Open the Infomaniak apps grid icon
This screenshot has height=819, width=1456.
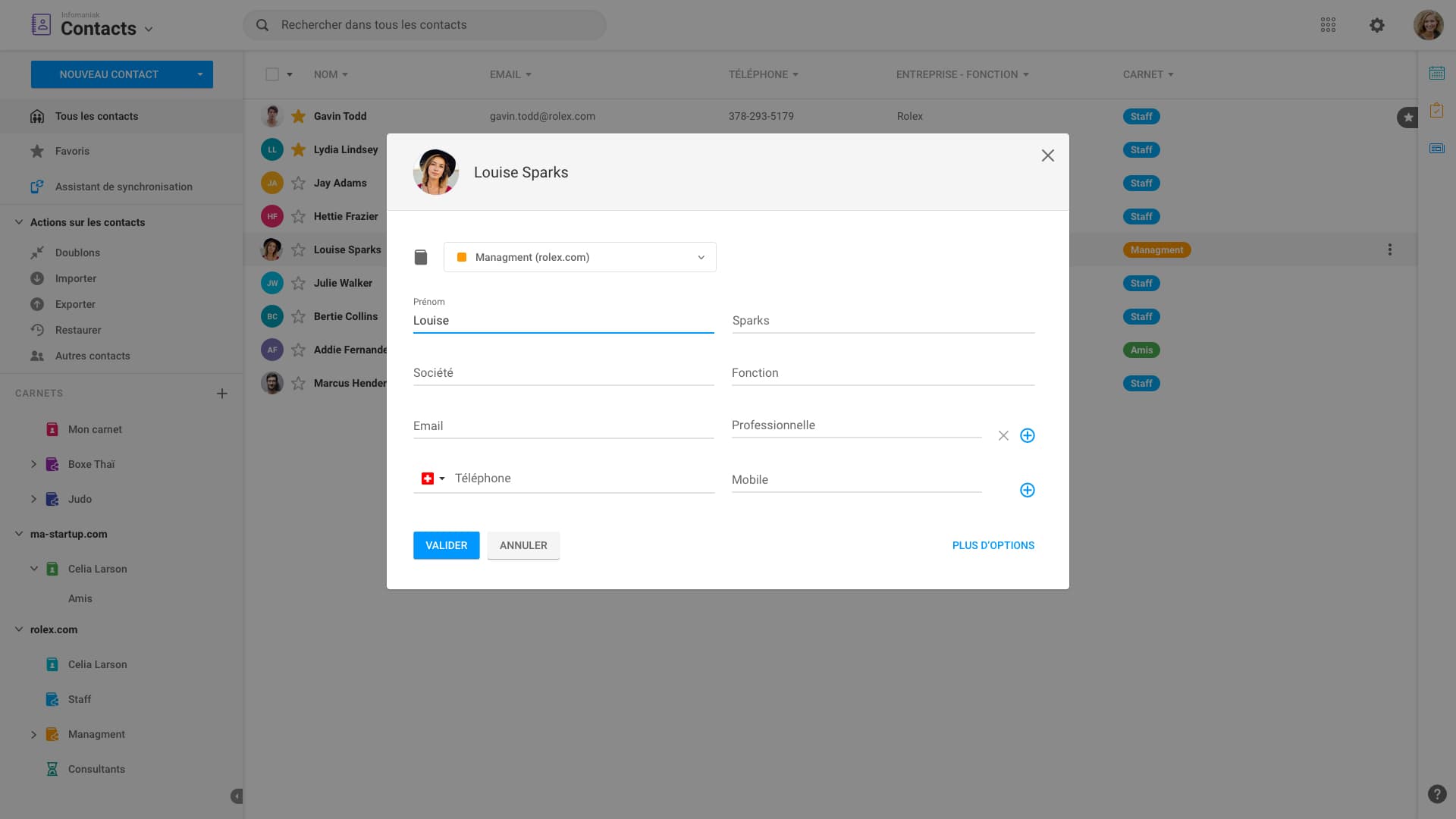click(x=1328, y=25)
